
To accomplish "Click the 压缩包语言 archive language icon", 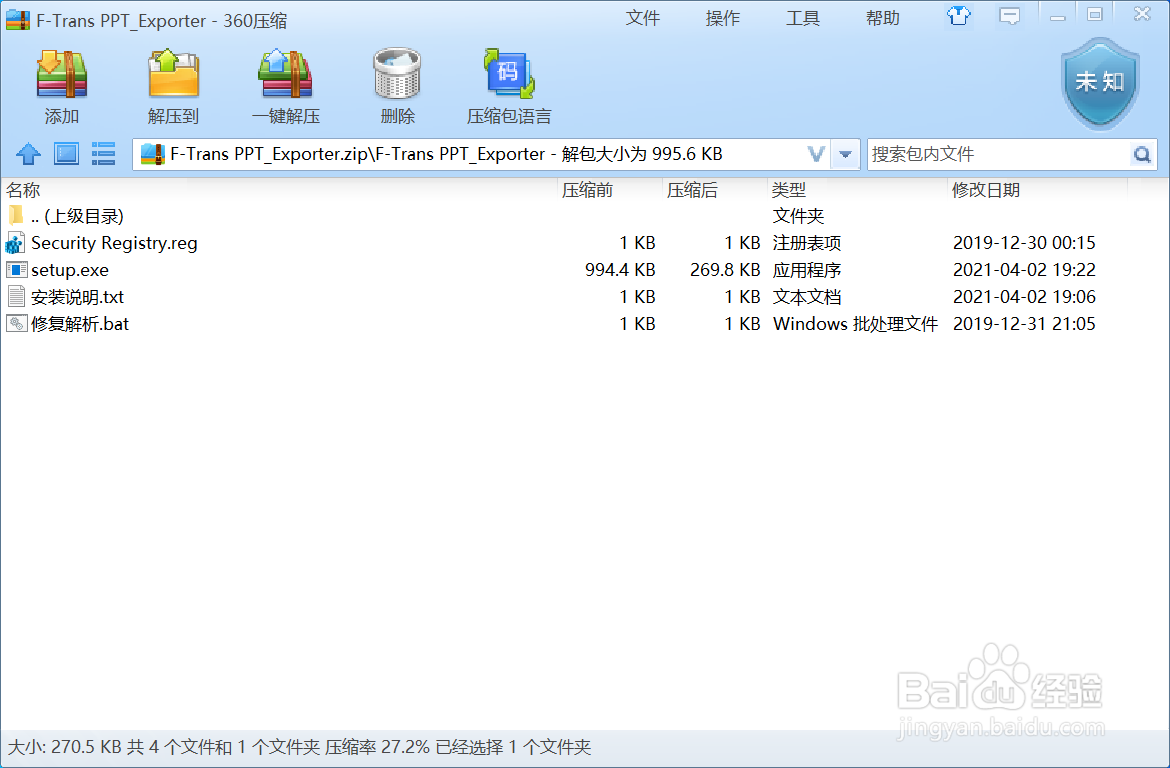I will click(510, 73).
